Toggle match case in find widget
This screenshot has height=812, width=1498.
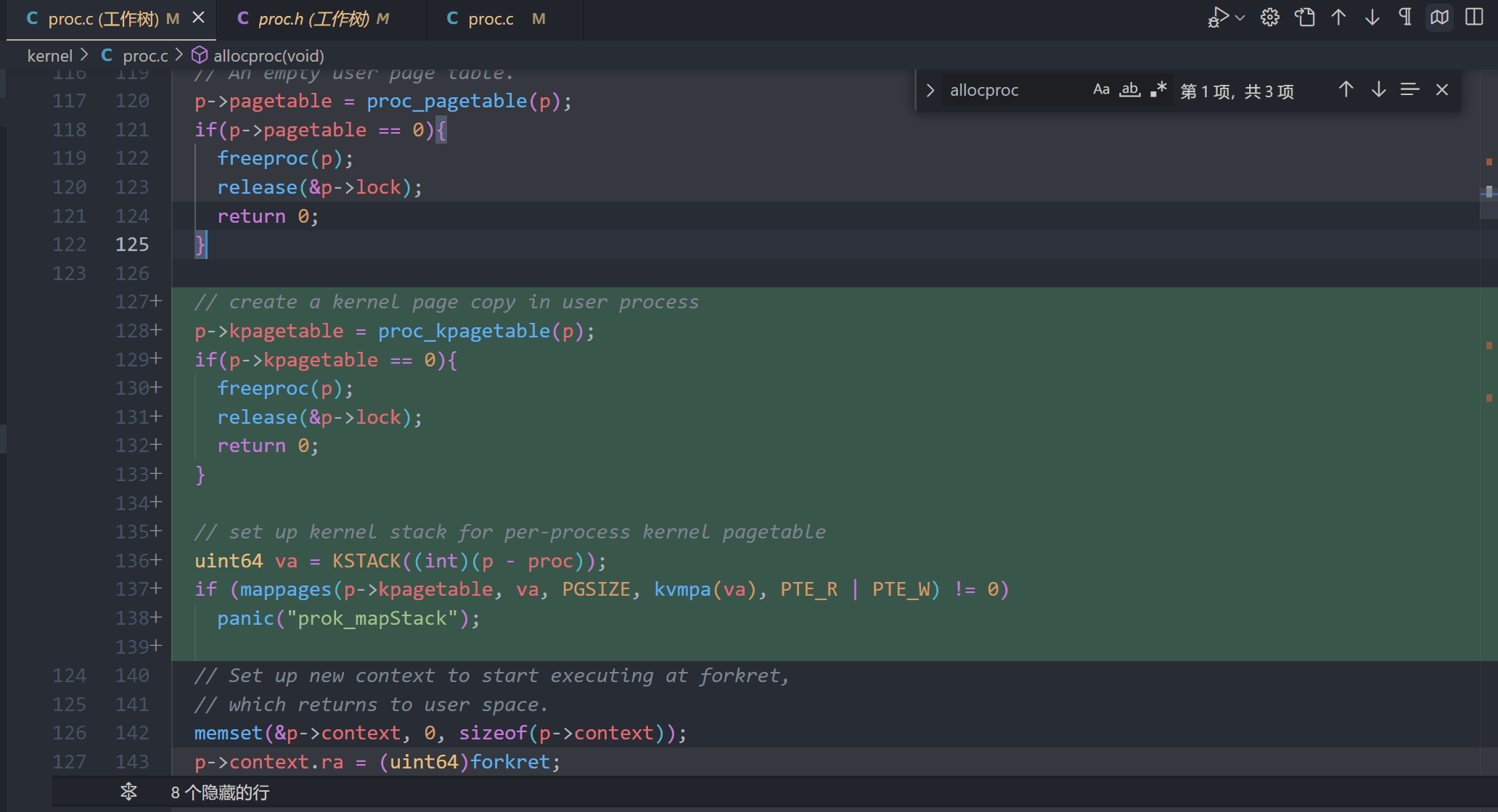tap(1101, 90)
